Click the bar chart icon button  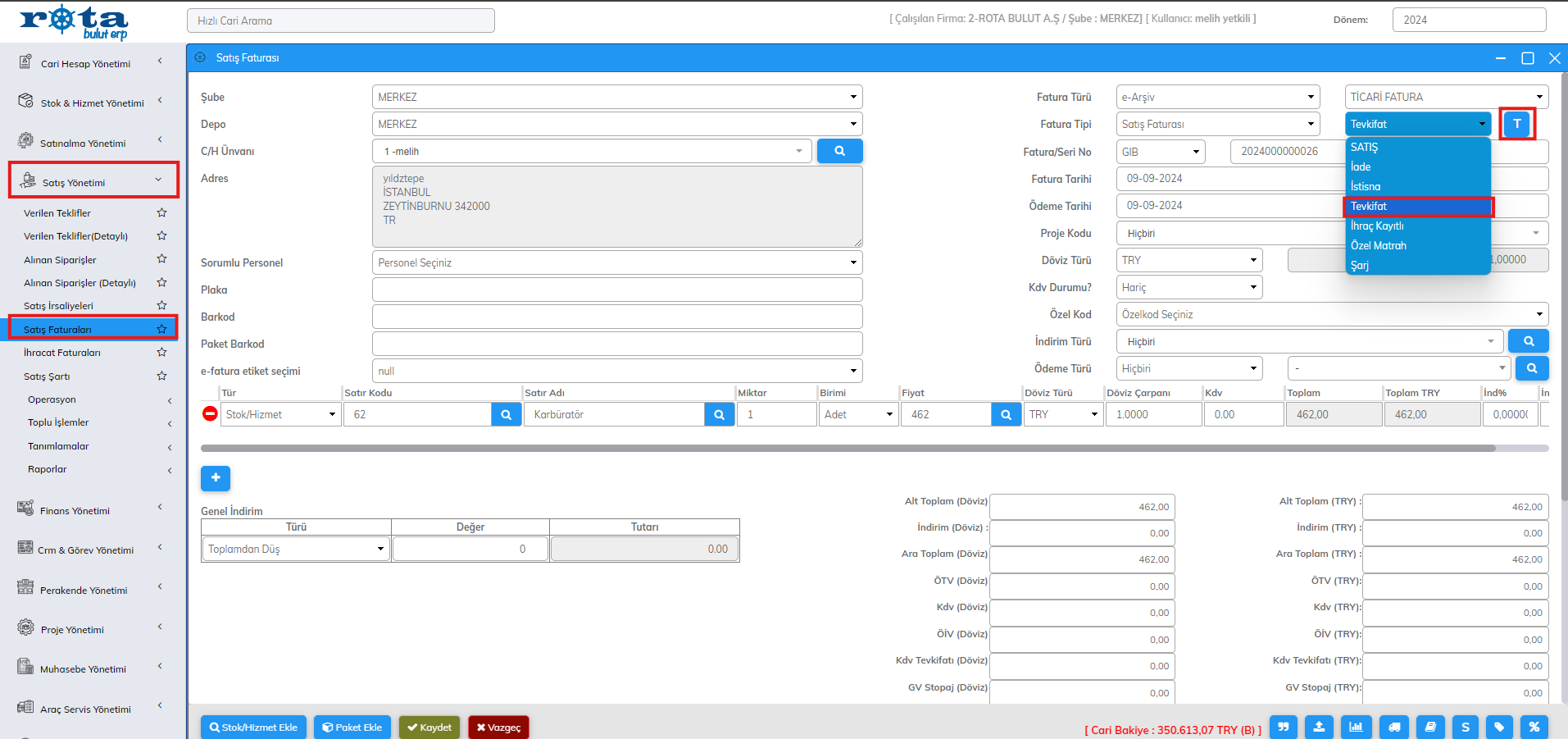[x=1356, y=727]
